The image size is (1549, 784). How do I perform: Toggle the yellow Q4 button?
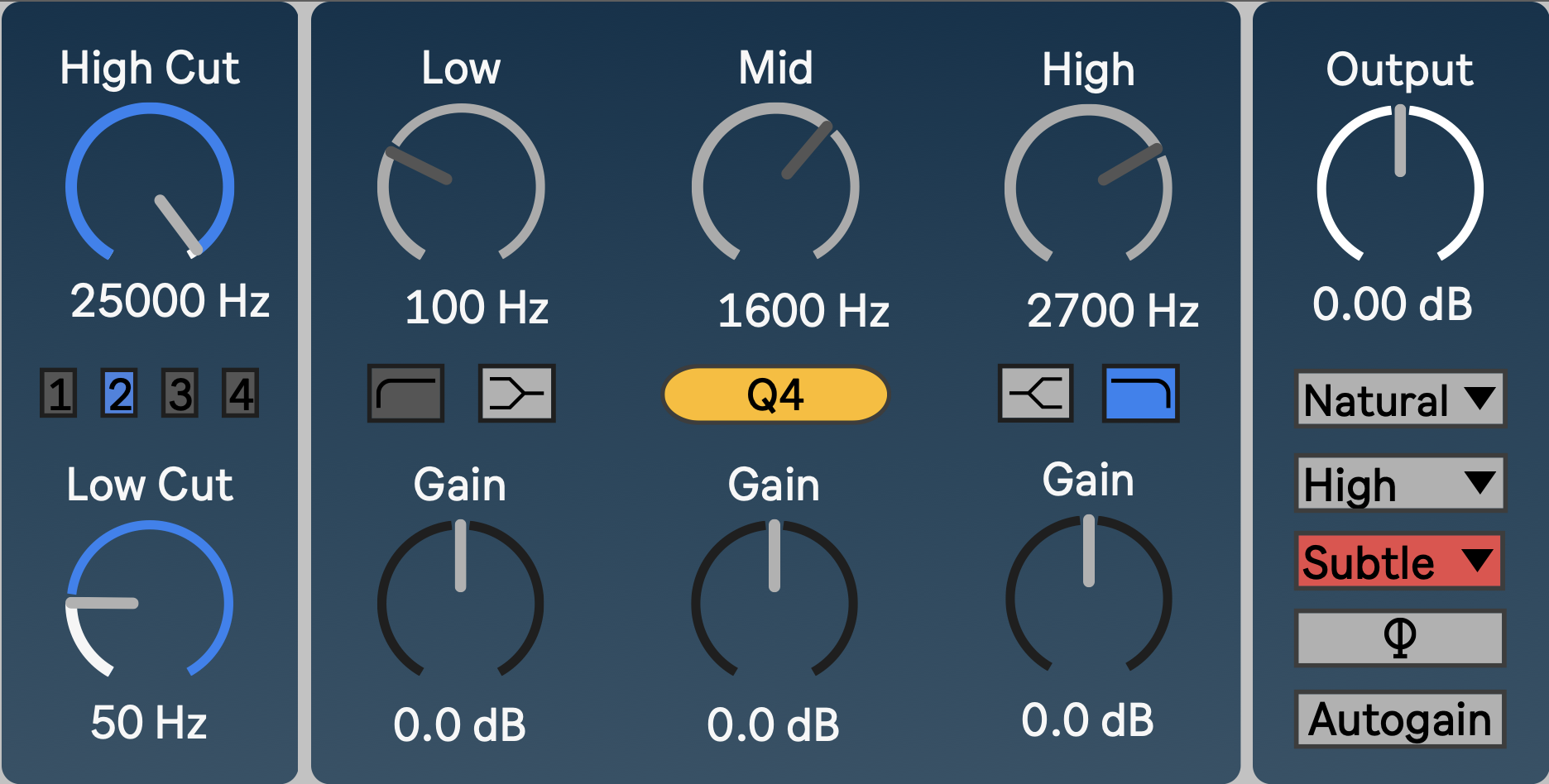[x=775, y=394]
